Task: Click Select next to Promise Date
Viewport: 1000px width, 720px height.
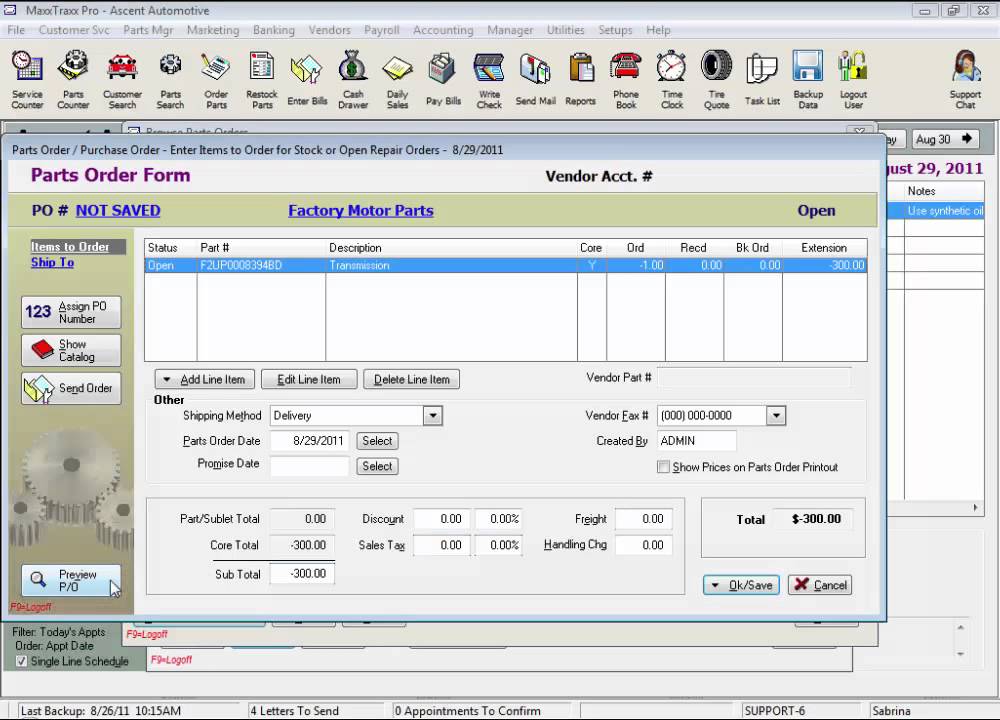Action: point(377,466)
